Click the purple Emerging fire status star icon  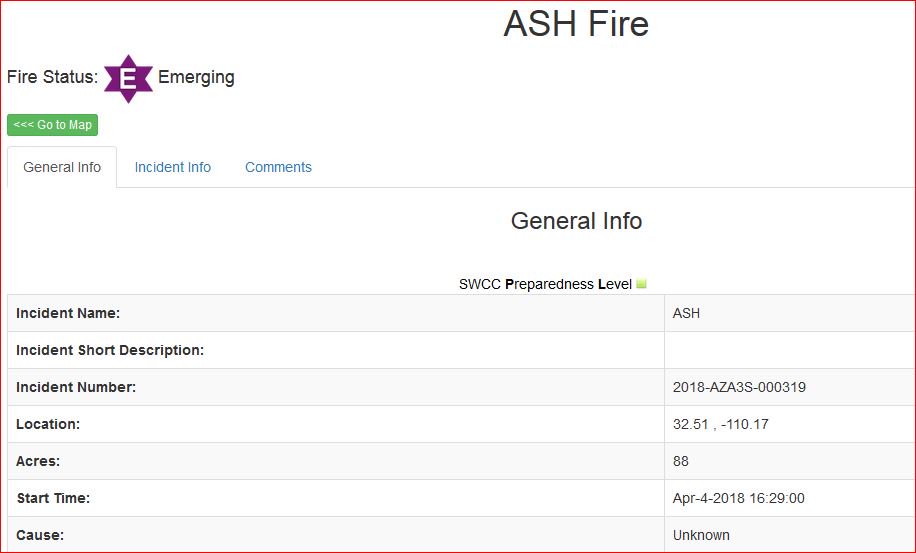coord(129,79)
